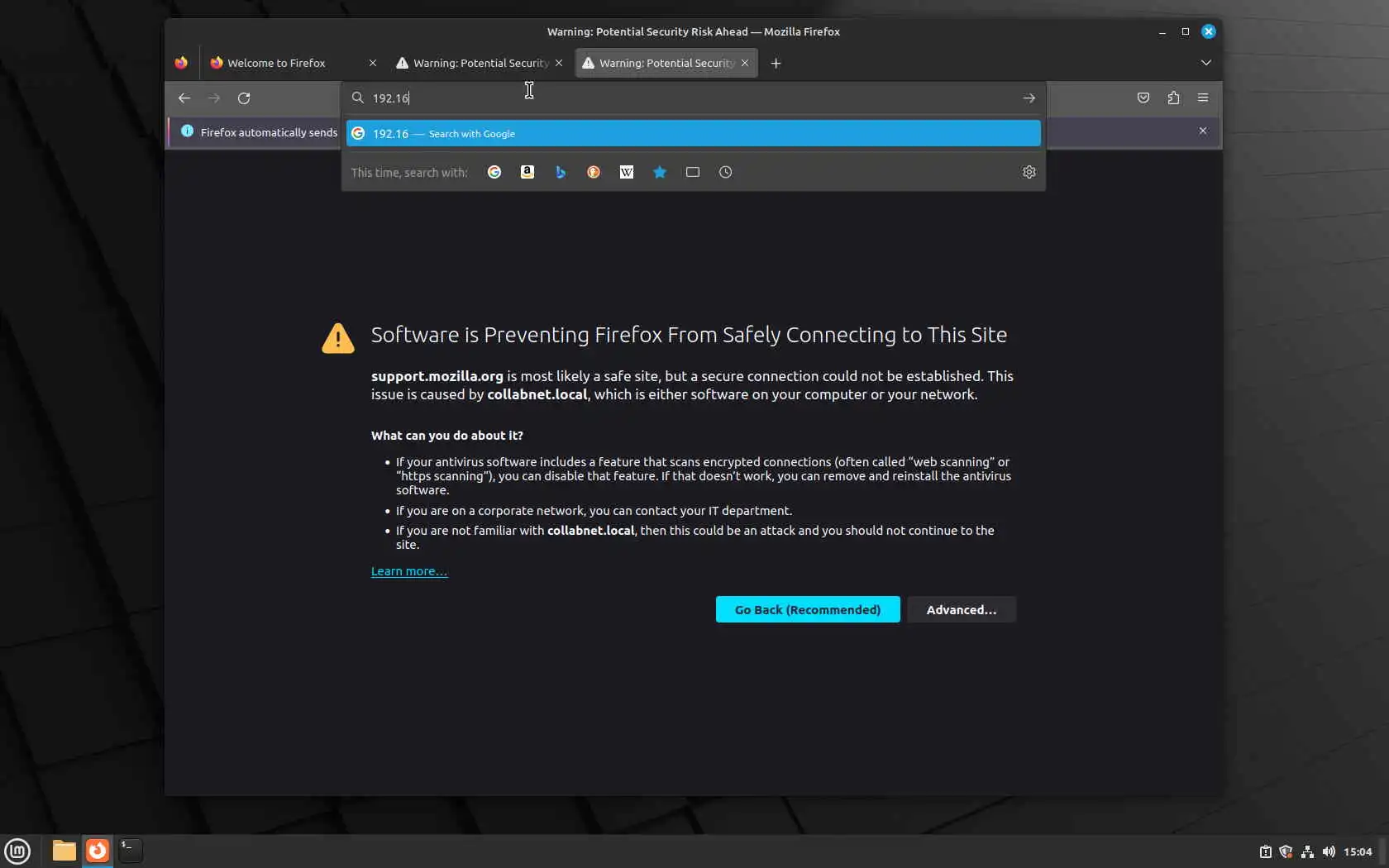Click the yellow warning triangle on the page
1389x868 pixels.
[338, 338]
